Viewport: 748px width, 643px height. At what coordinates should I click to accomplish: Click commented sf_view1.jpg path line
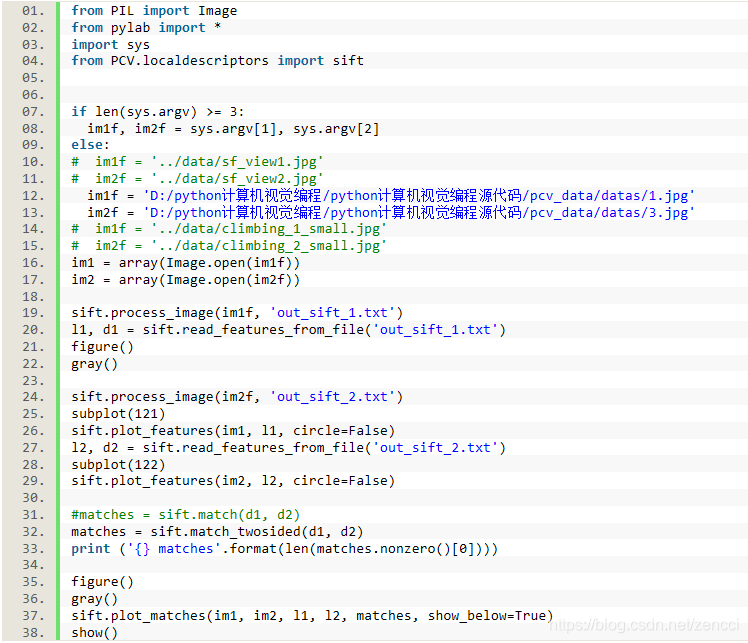click(197, 162)
